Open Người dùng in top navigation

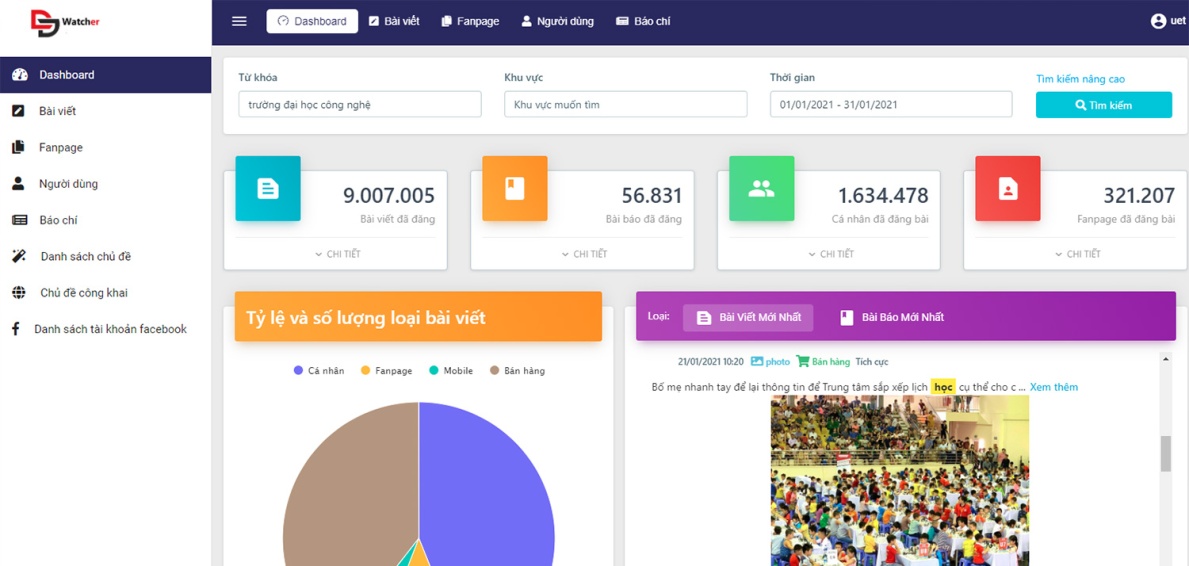click(557, 21)
